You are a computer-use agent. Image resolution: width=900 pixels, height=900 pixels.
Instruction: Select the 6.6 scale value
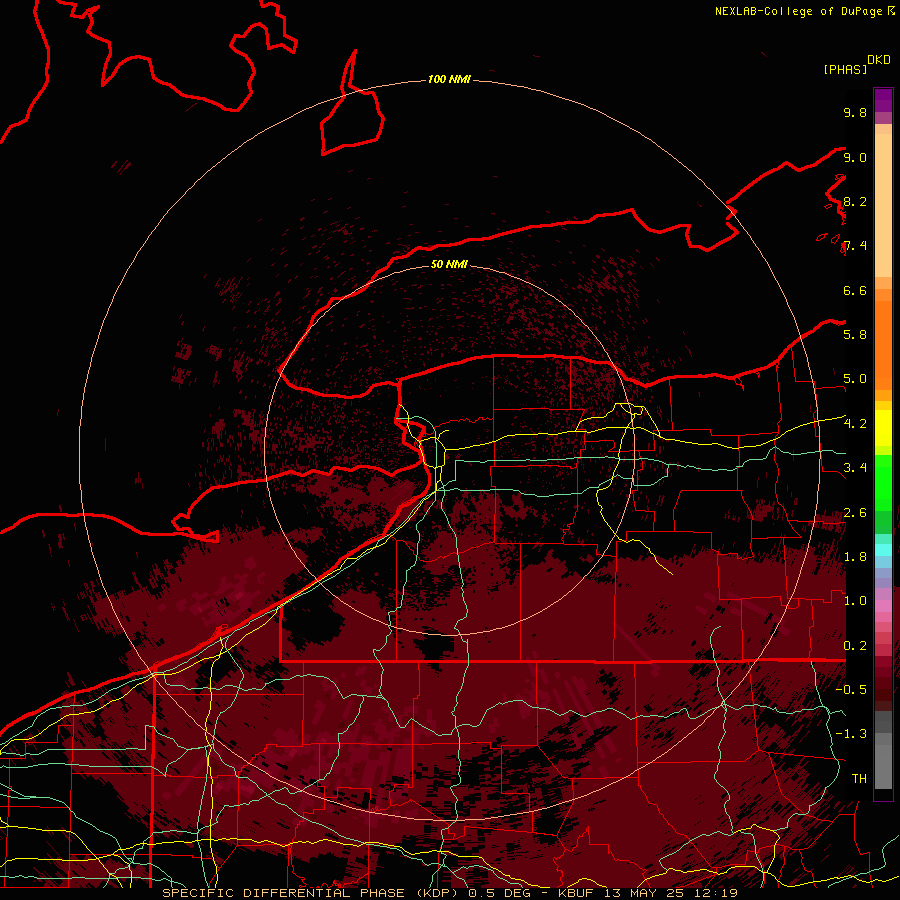pyautogui.click(x=855, y=290)
